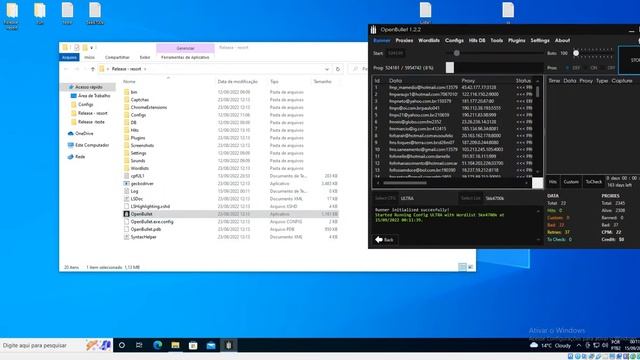Select data row with Id 1
640x360 pixels.
454,87
